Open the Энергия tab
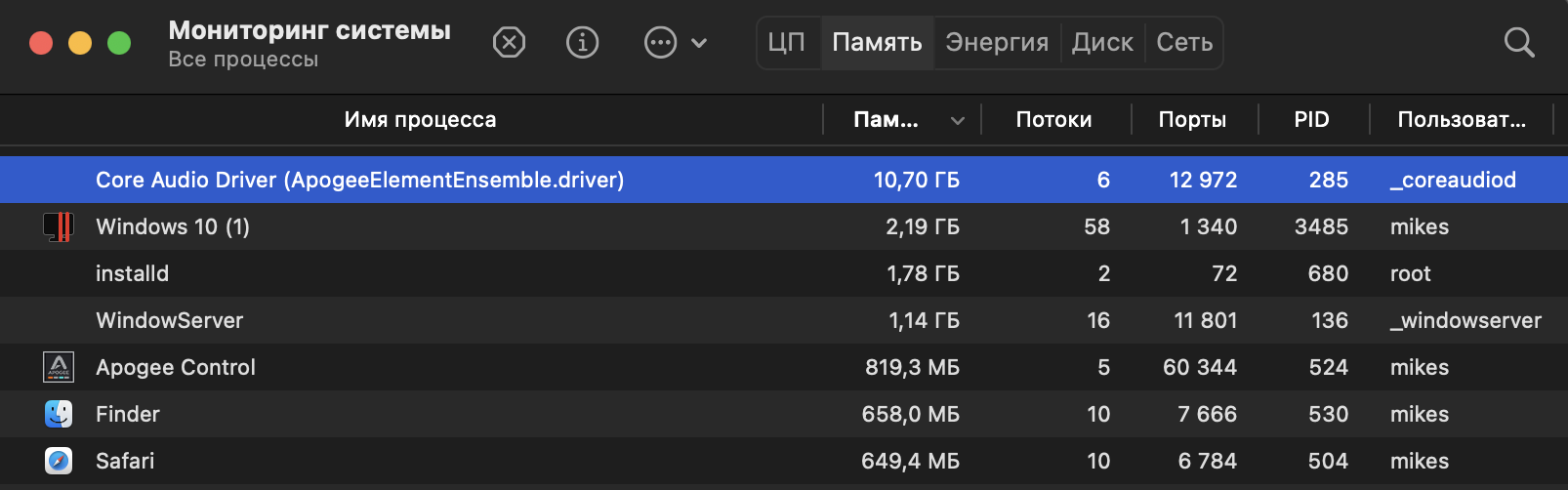This screenshot has width=1568, height=490. [997, 43]
